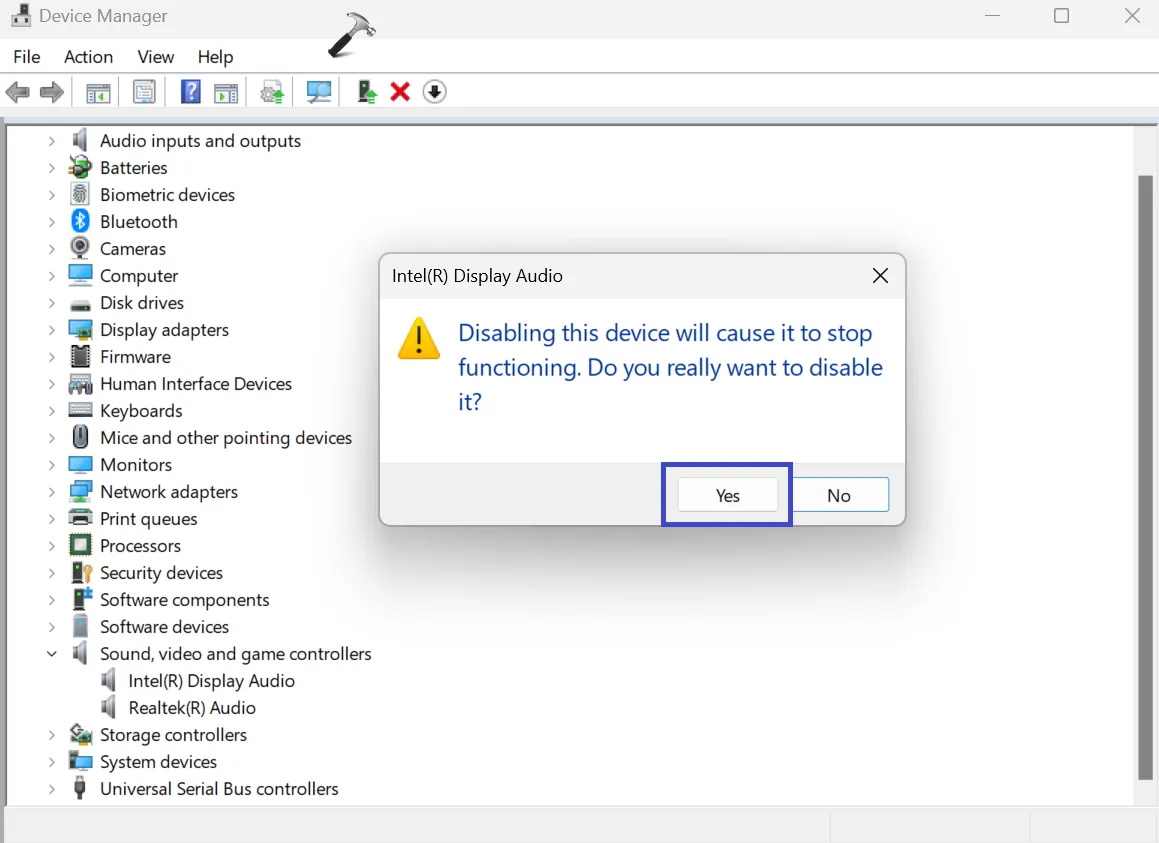The width and height of the screenshot is (1159, 843).
Task: Open the Help menu
Action: [x=215, y=57]
